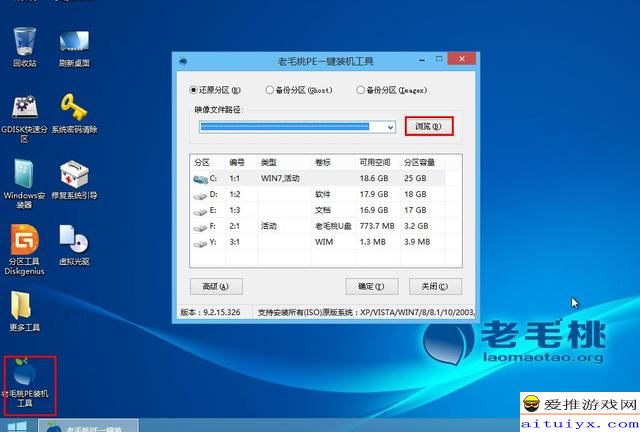This screenshot has width=640, height=432.
Task: Click the Y: drive icon in partition list
Action: point(200,243)
